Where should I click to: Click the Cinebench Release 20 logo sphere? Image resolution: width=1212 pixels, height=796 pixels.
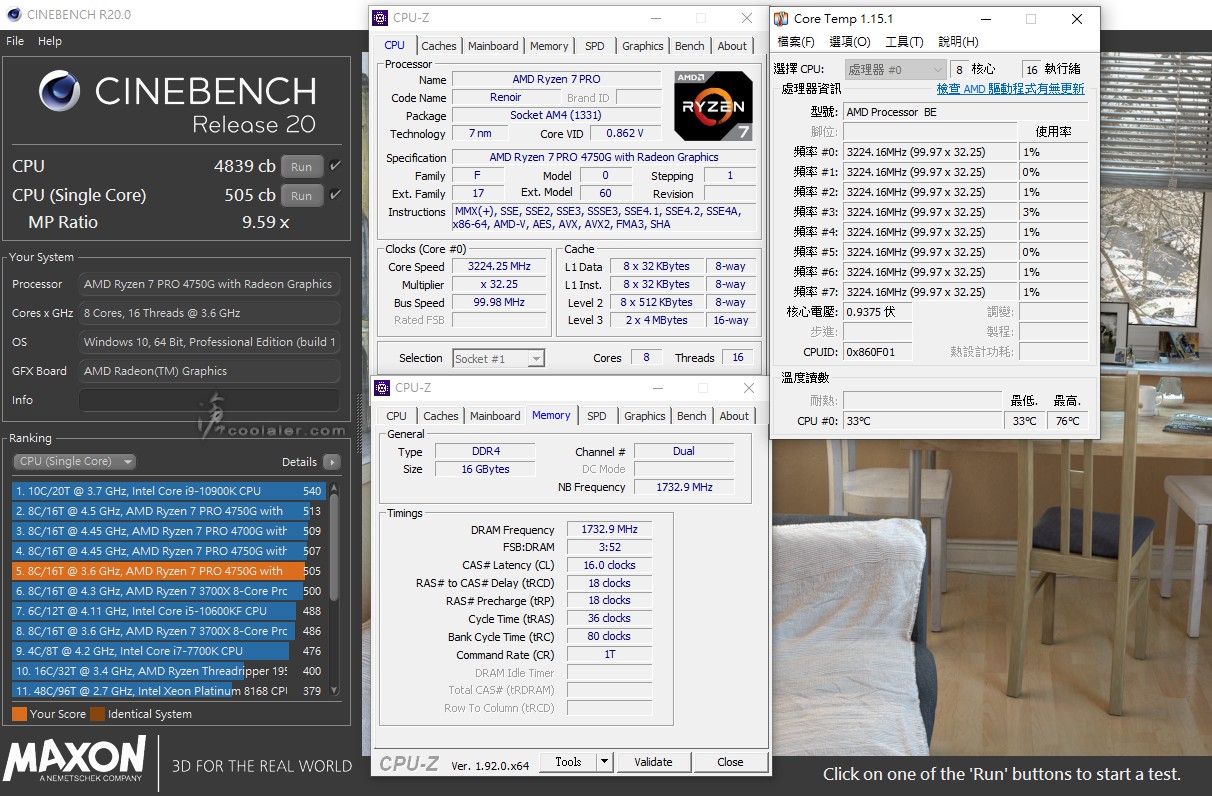tap(59, 92)
